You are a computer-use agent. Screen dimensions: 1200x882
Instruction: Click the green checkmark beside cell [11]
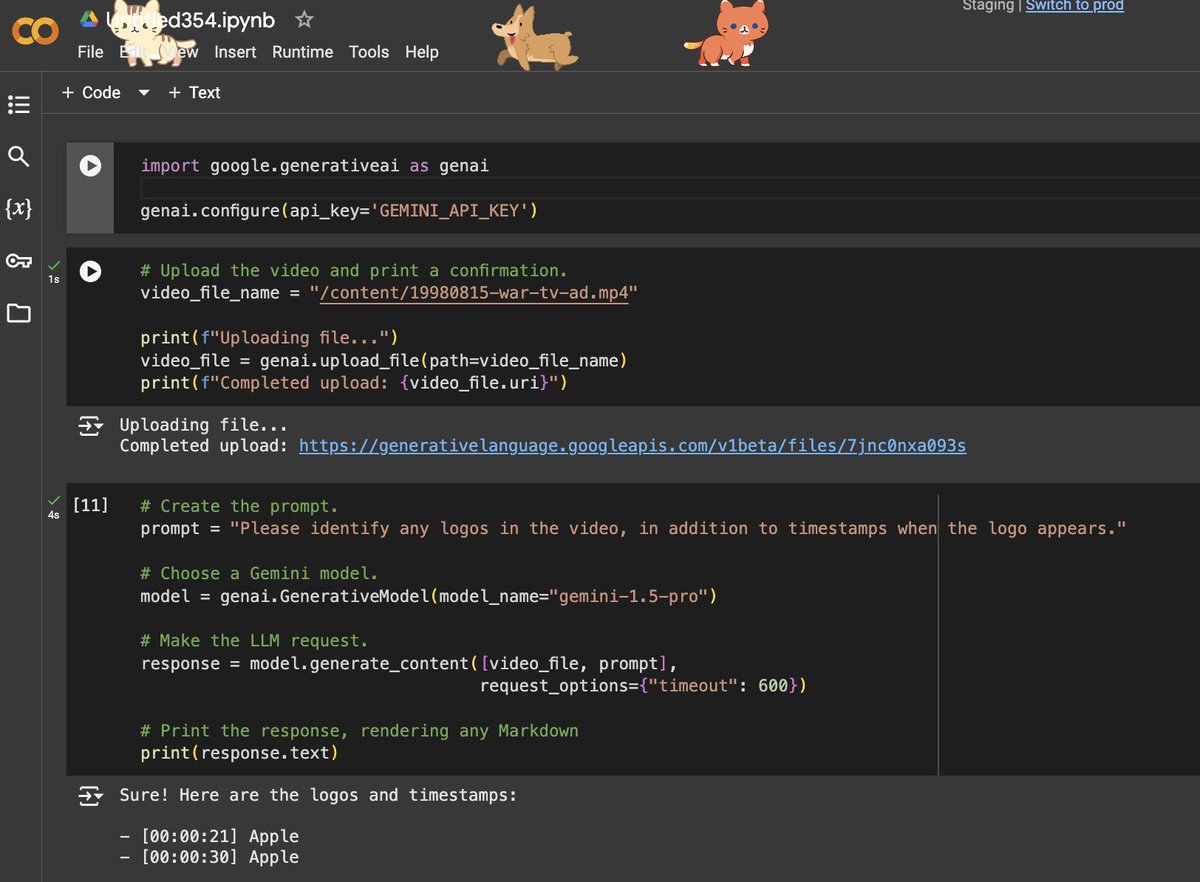[x=53, y=499]
